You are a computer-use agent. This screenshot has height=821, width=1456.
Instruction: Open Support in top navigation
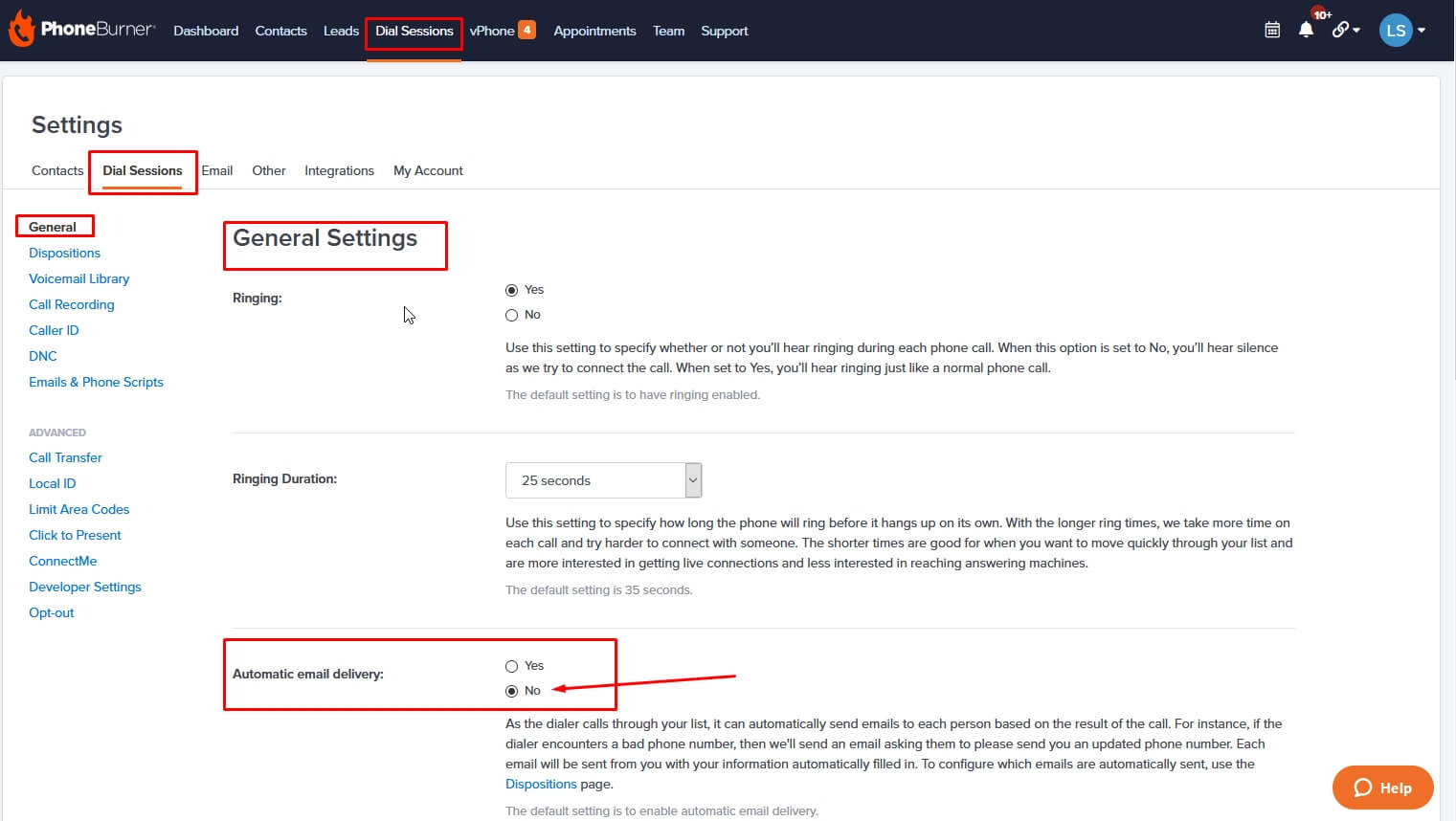[x=725, y=31]
